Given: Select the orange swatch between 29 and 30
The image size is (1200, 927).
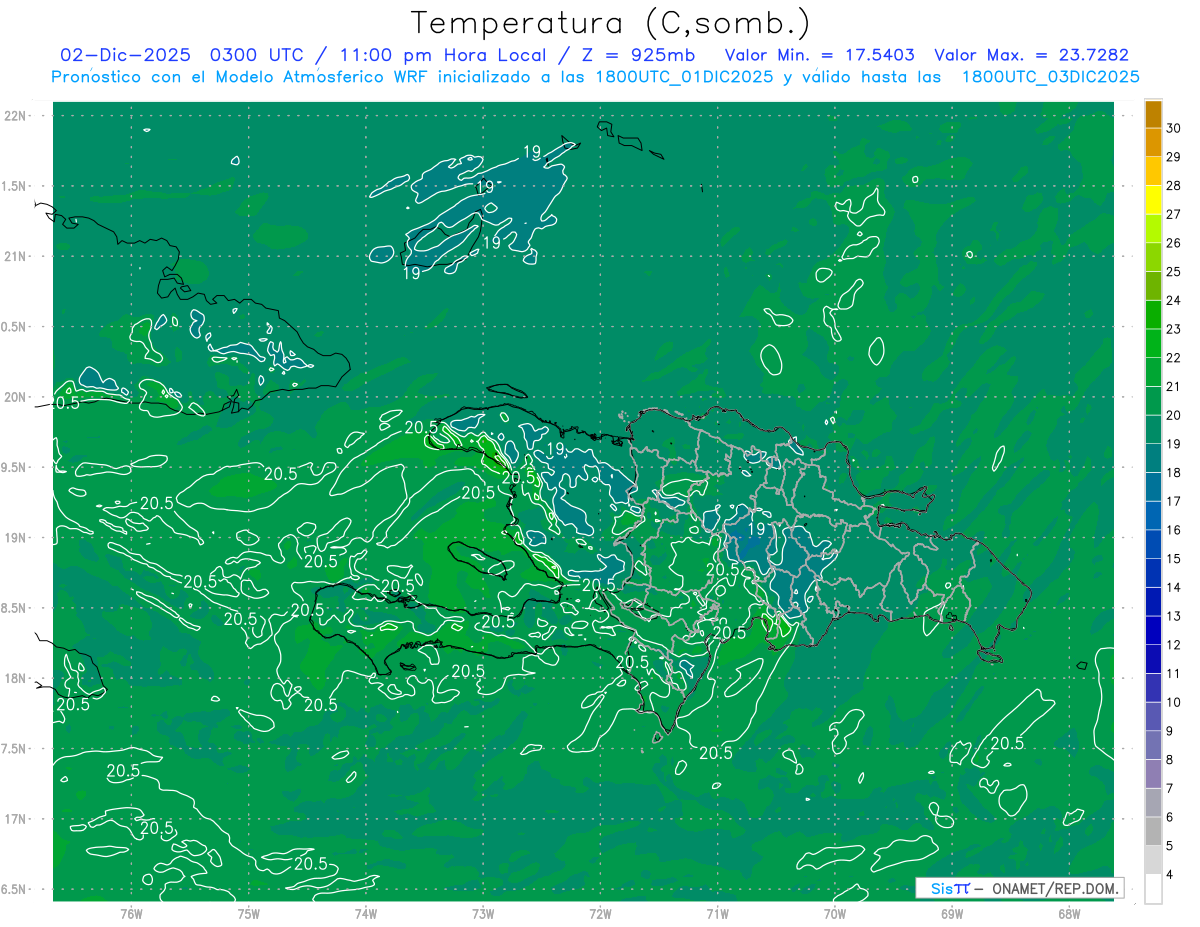Looking at the screenshot, I should 1153,142.
